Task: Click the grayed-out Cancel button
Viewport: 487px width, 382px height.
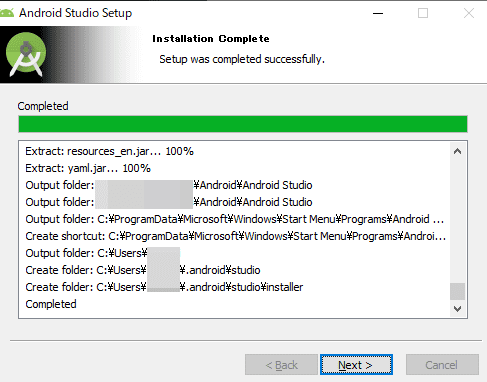Action: click(442, 365)
